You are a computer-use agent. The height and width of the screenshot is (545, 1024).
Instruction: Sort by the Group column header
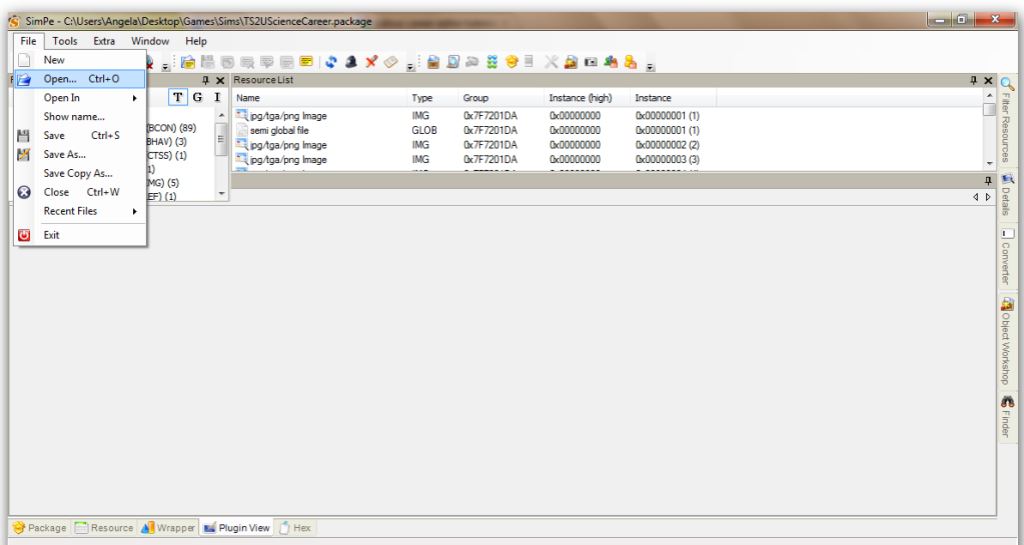[501, 98]
